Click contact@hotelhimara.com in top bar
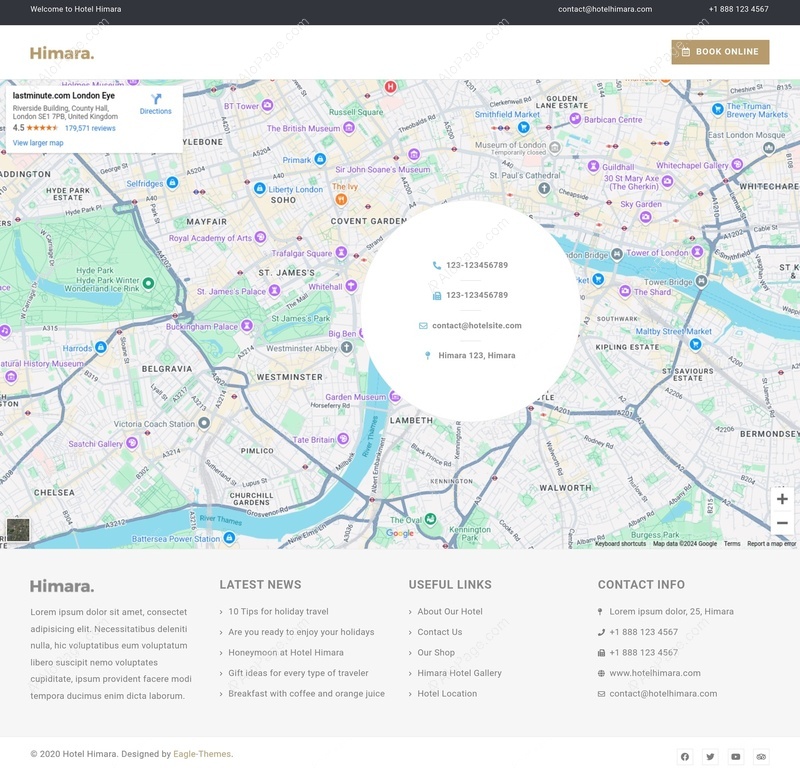The width and height of the screenshot is (800, 771). pyautogui.click(x=605, y=9)
